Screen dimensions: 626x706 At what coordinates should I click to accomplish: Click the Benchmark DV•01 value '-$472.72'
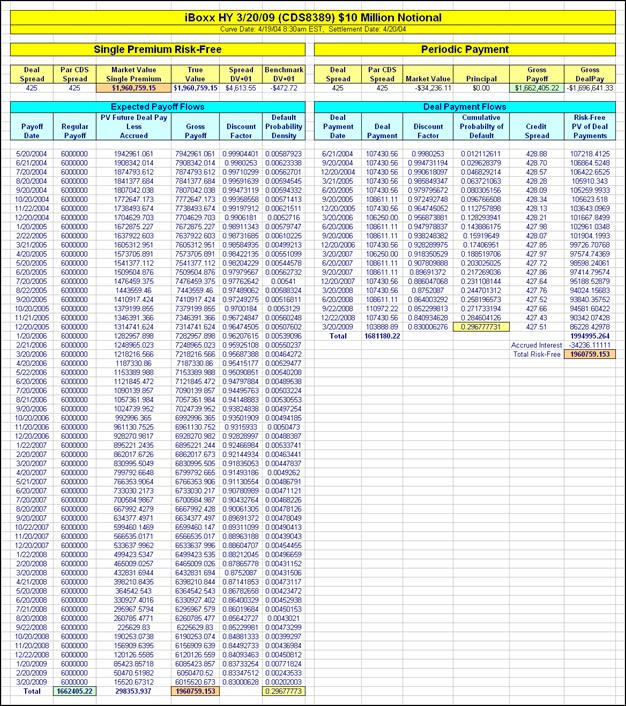(x=284, y=88)
